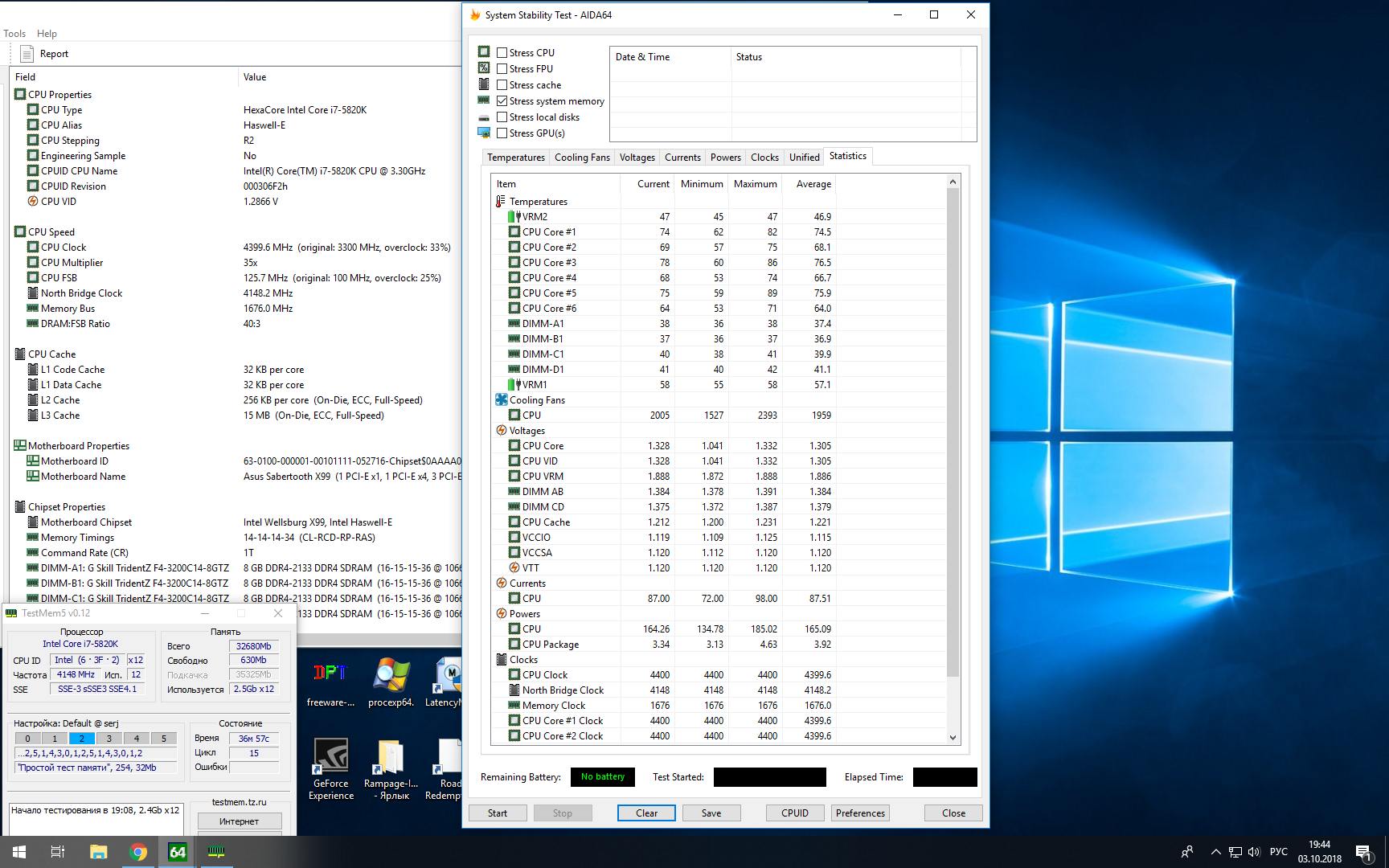The image size is (1389, 868).
Task: Enable the Stress GPU(s) checkbox
Action: (502, 133)
